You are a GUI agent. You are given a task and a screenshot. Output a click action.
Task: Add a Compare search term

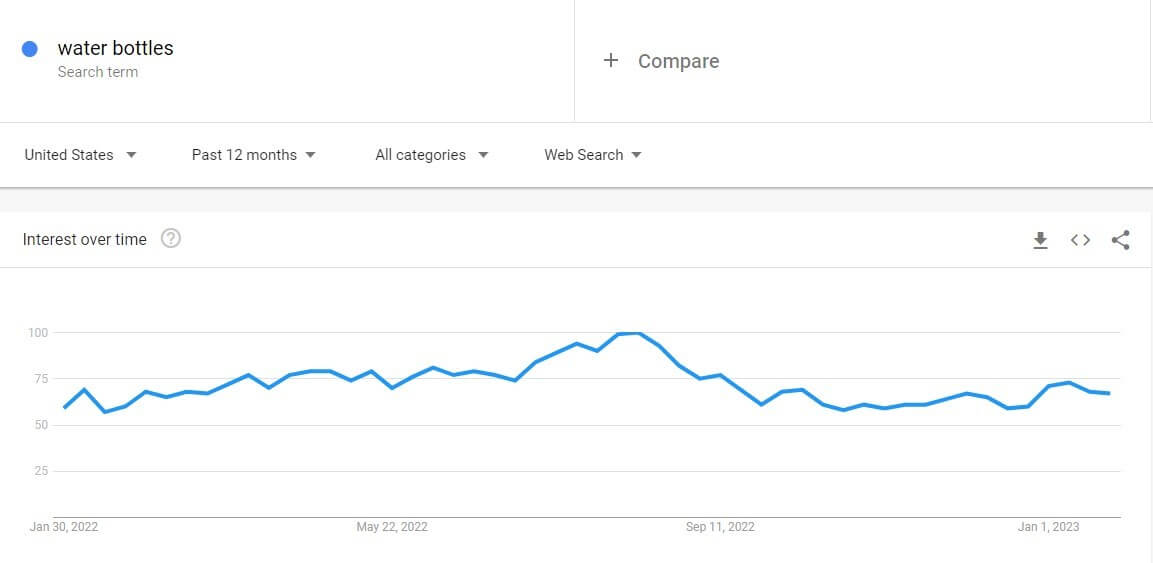pyautogui.click(x=678, y=61)
